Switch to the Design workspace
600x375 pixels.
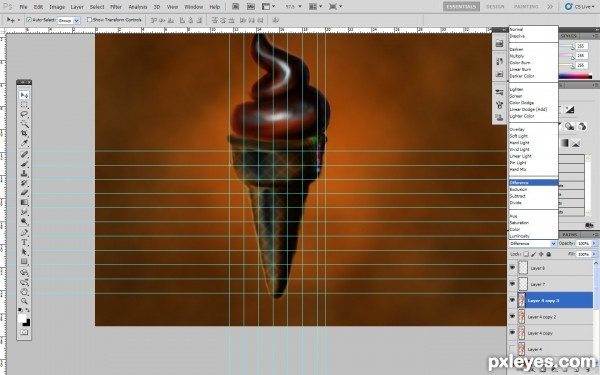pos(495,7)
